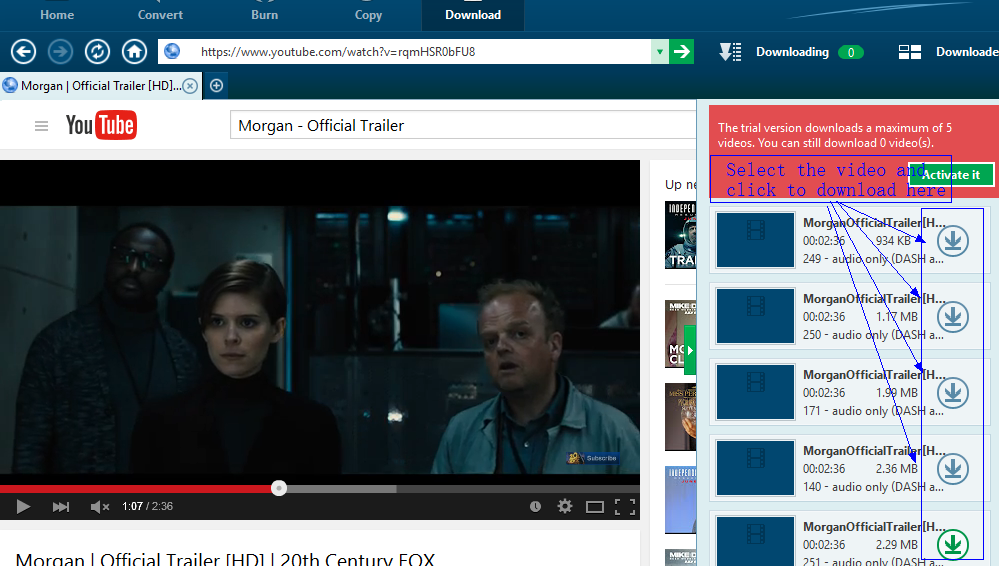Open the Downloading list
The height and width of the screenshot is (566, 999).
coord(791,52)
